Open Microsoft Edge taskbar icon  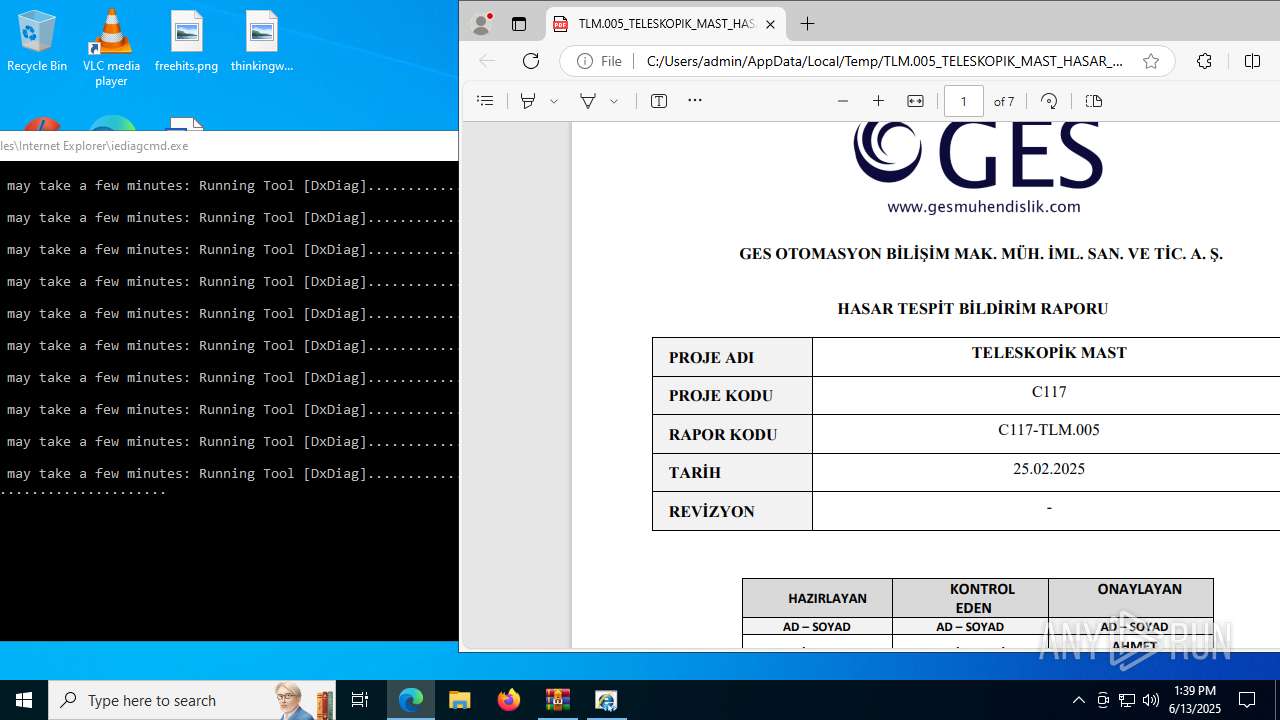411,700
